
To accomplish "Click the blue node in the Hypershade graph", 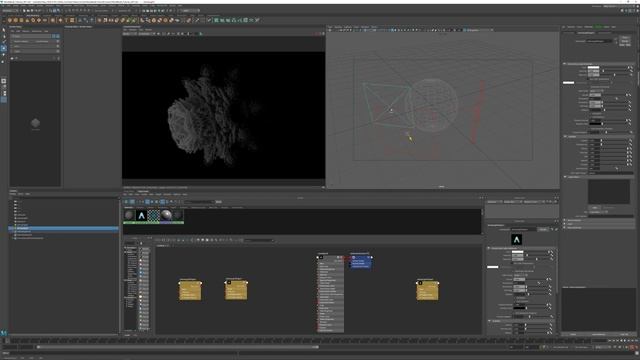I will click(360, 261).
